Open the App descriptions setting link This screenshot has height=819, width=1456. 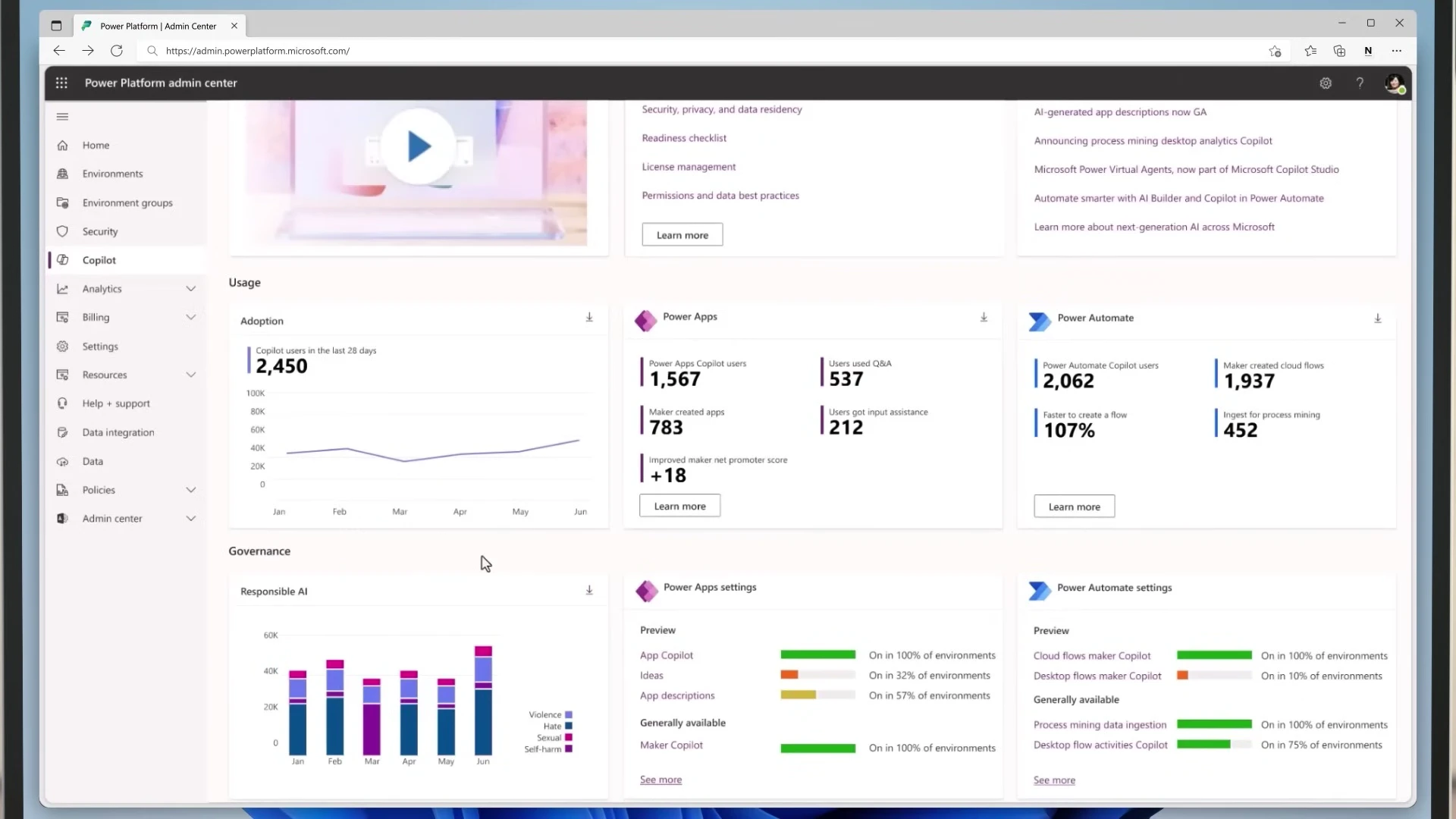677,695
